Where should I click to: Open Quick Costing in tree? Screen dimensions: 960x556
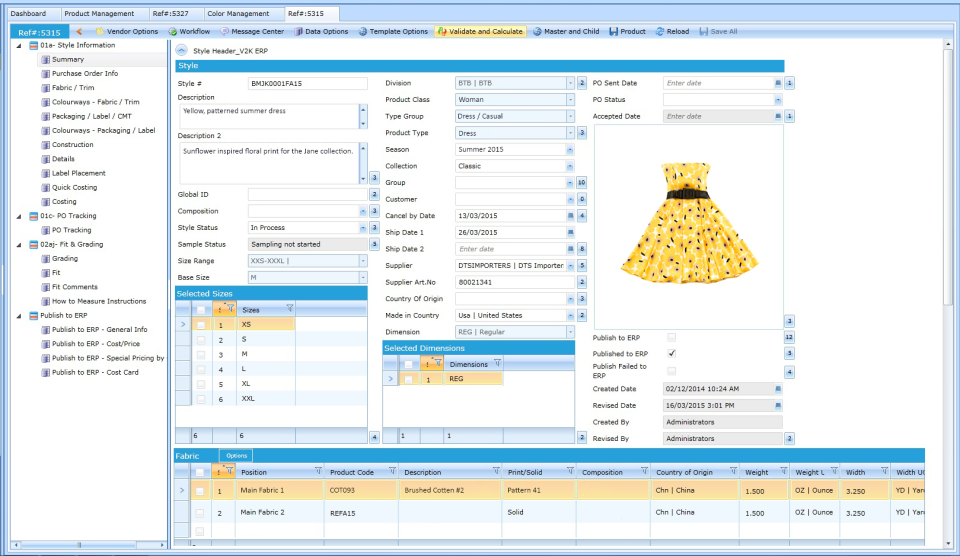74,187
